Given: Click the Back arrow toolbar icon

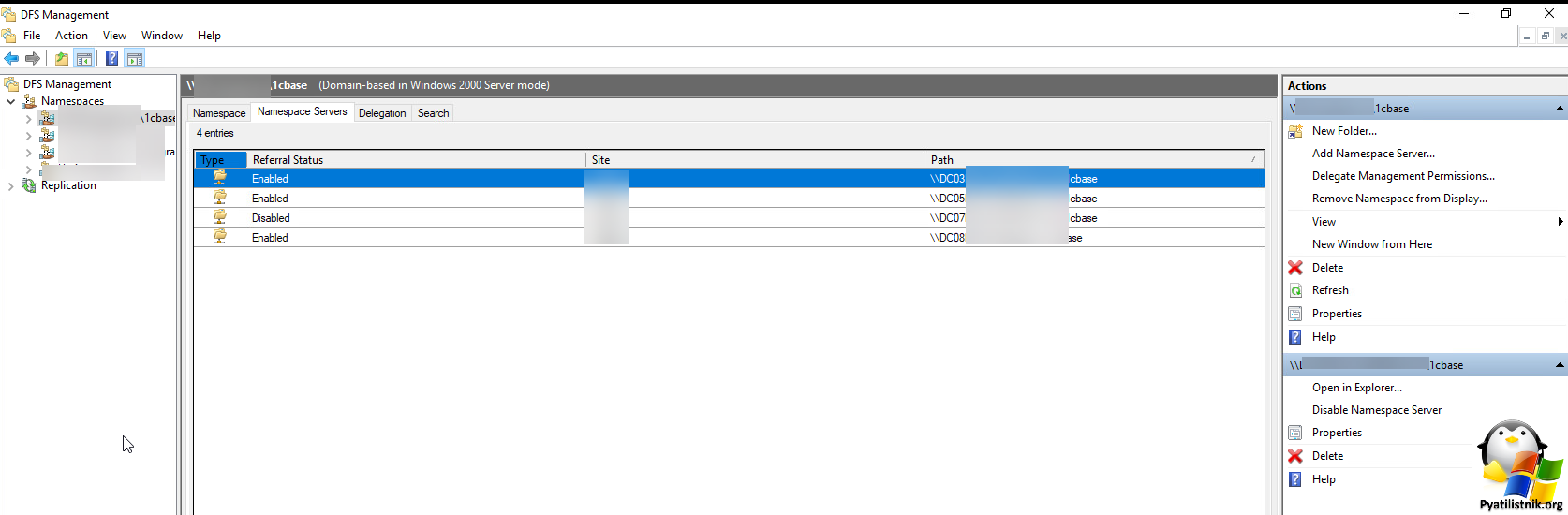Looking at the screenshot, I should pos(11,58).
